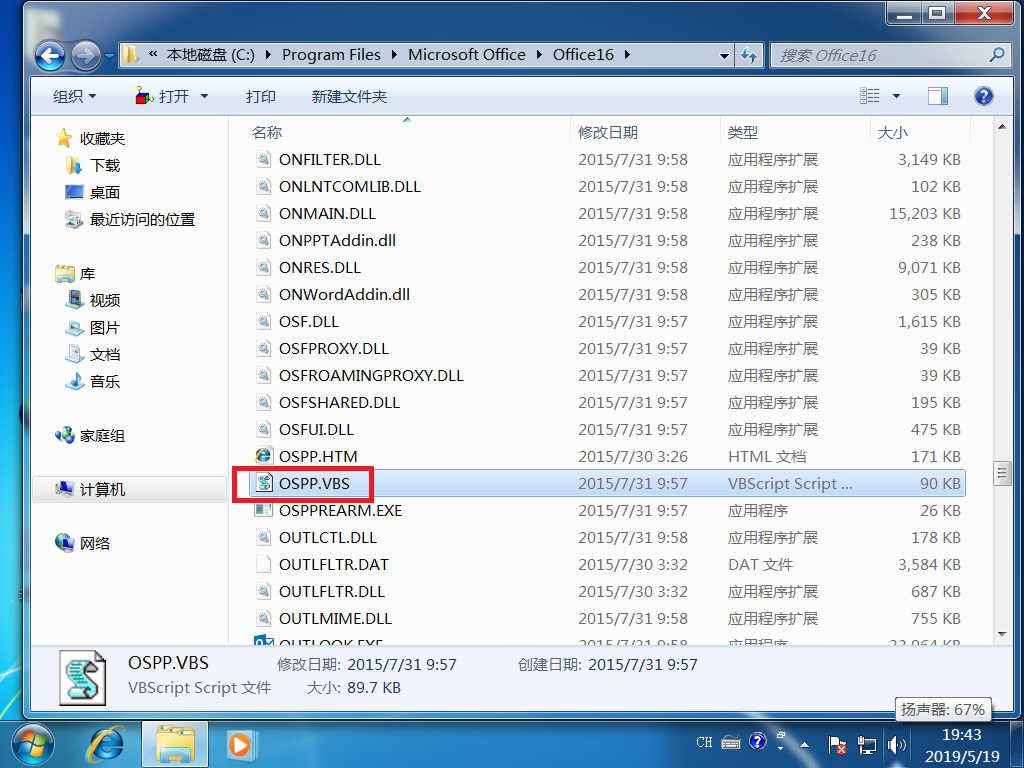This screenshot has height=768, width=1024.
Task: Click the speaker volume tray icon
Action: [x=897, y=744]
